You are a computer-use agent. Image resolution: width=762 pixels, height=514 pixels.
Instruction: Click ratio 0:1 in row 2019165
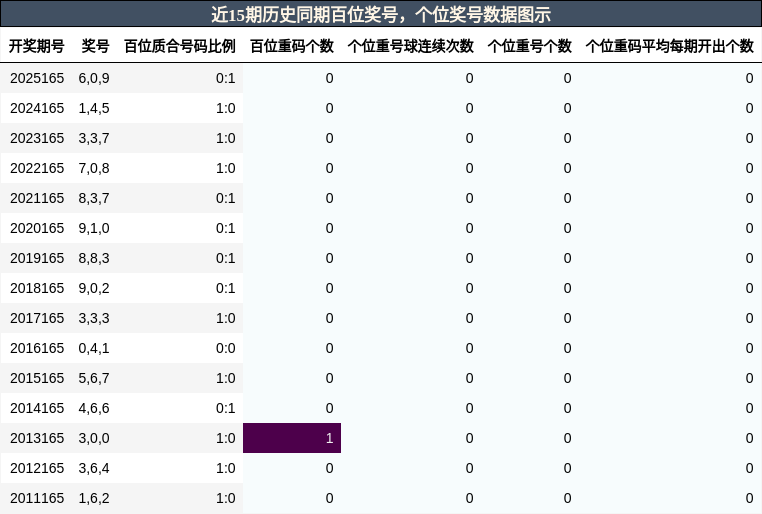(225, 258)
